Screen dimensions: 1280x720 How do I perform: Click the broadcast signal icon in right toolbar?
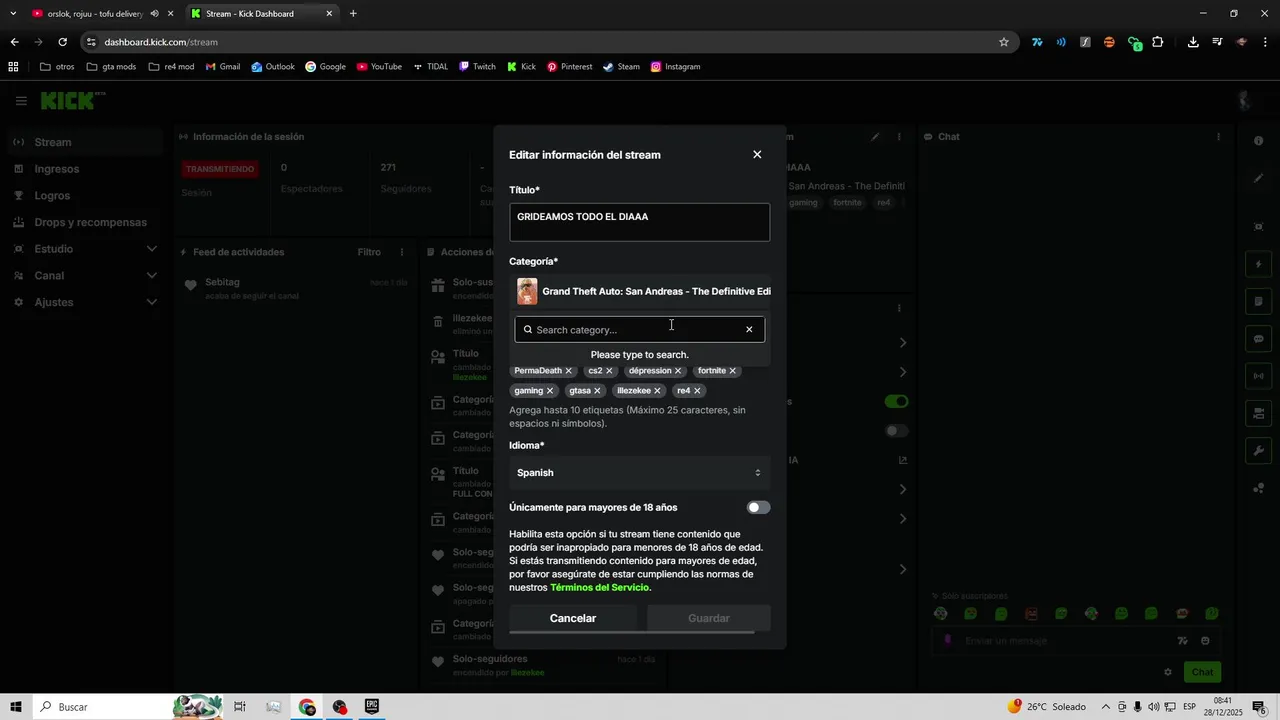[1259, 376]
